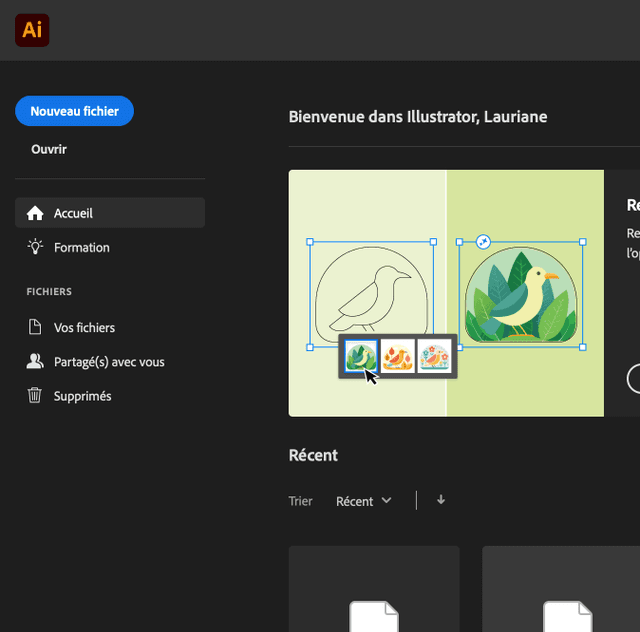Click the outlined bird sketch in the banner
640x632 pixels.
(371, 295)
